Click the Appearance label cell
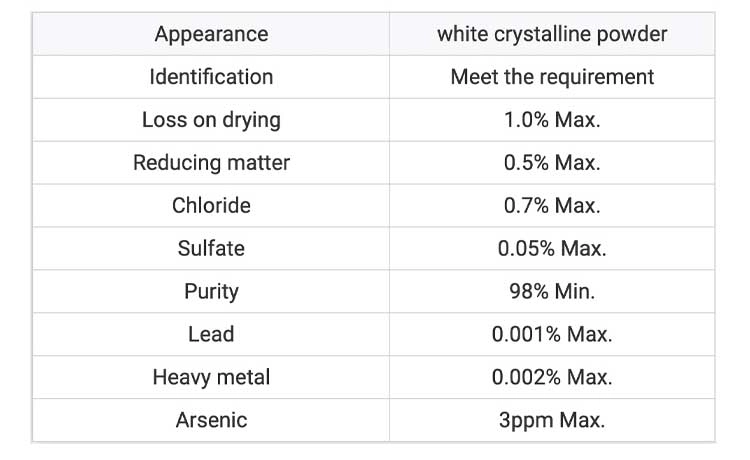This screenshot has width=750, height=460. pyautogui.click(x=211, y=34)
